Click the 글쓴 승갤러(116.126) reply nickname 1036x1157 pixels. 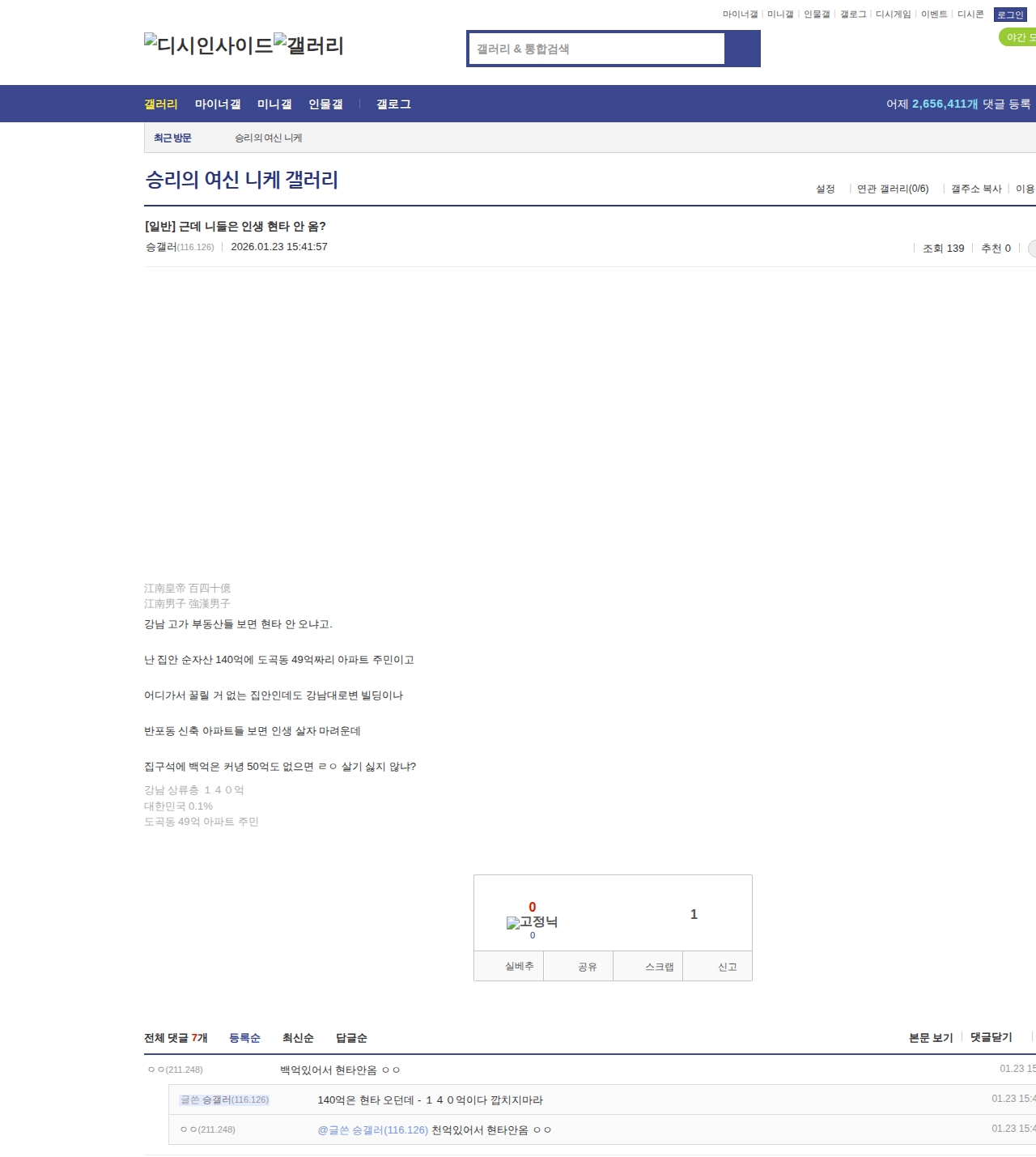point(224,1100)
